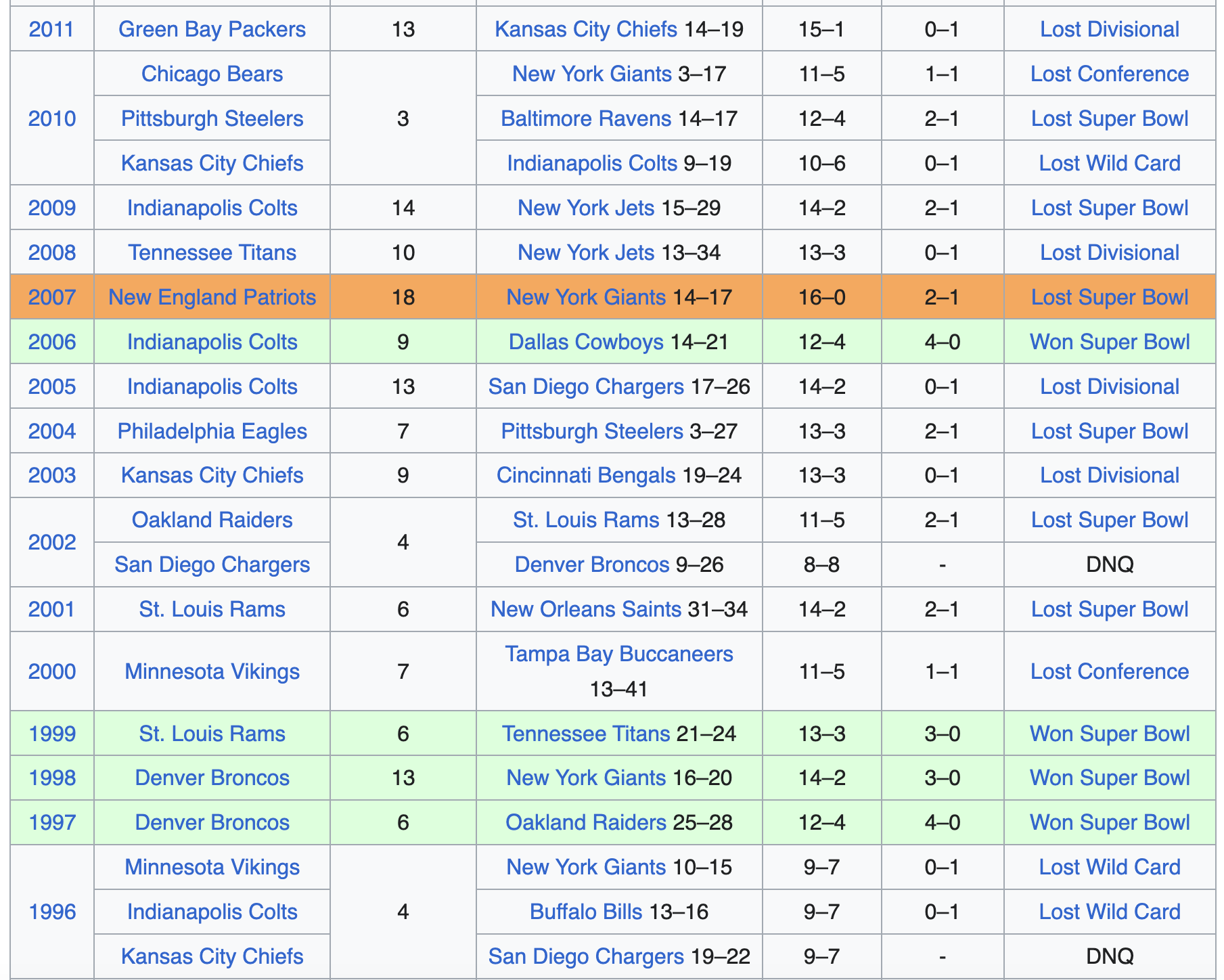
Task: Open Oakland Raiders 25–28 opponent link
Action: (586, 822)
